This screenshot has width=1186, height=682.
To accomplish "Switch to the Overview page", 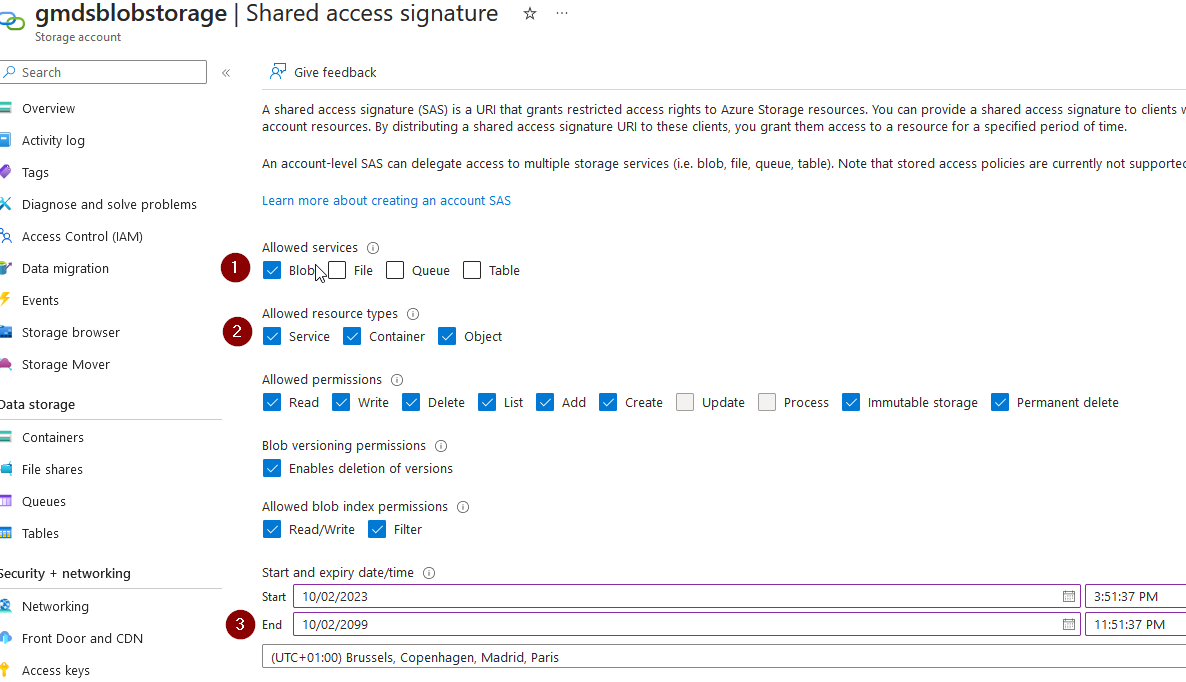I will pyautogui.click(x=48, y=108).
